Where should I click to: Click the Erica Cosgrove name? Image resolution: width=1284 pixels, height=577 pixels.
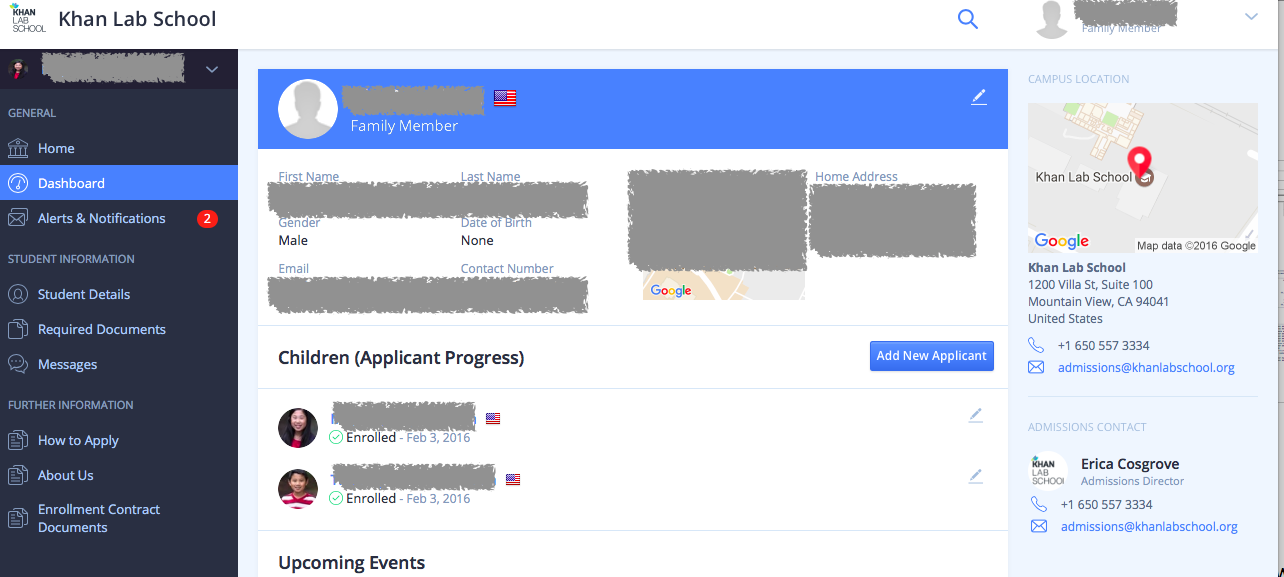[1130, 464]
